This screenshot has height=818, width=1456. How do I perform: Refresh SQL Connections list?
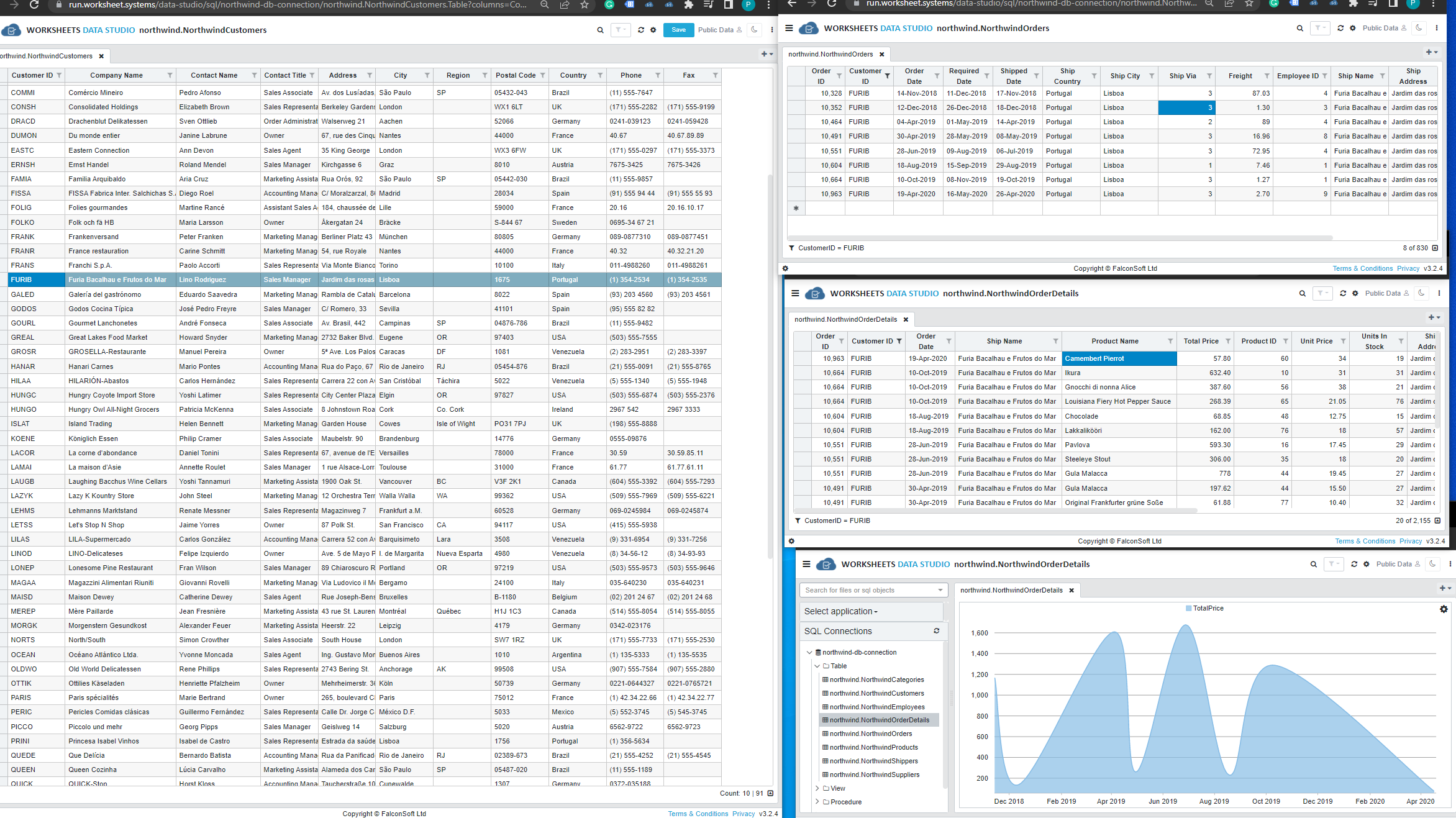937,631
